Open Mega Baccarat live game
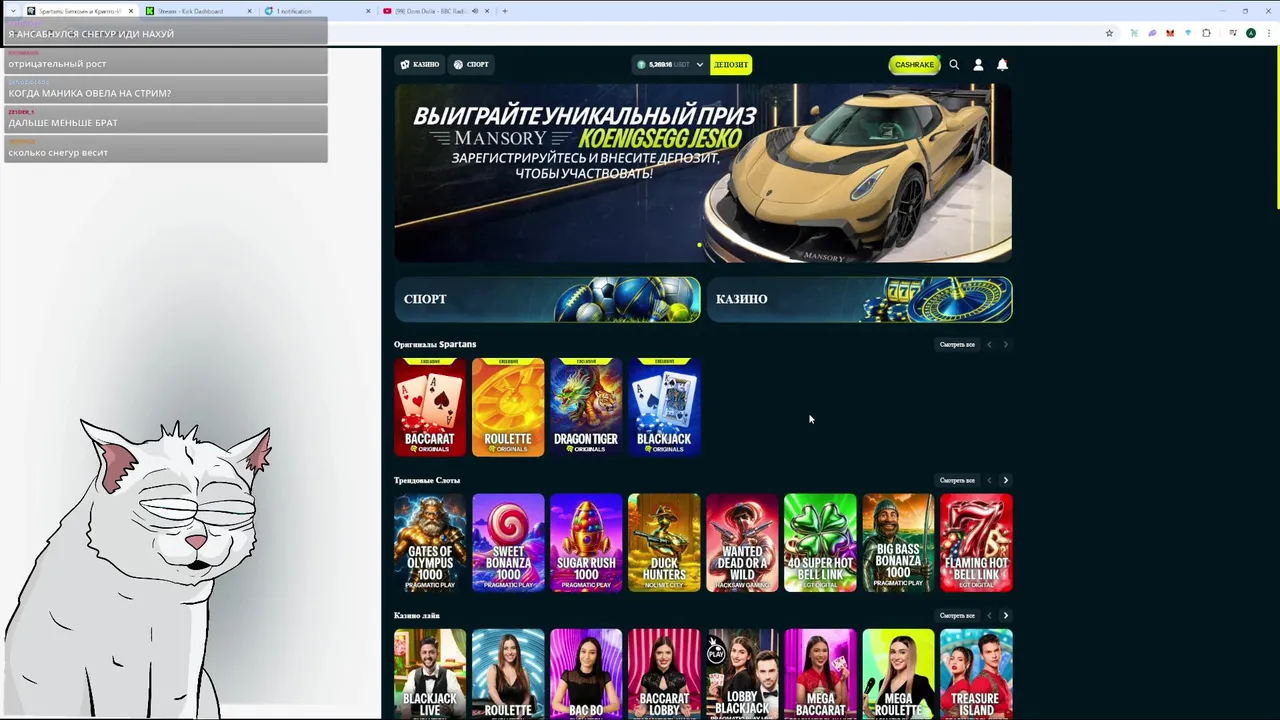 (x=820, y=674)
